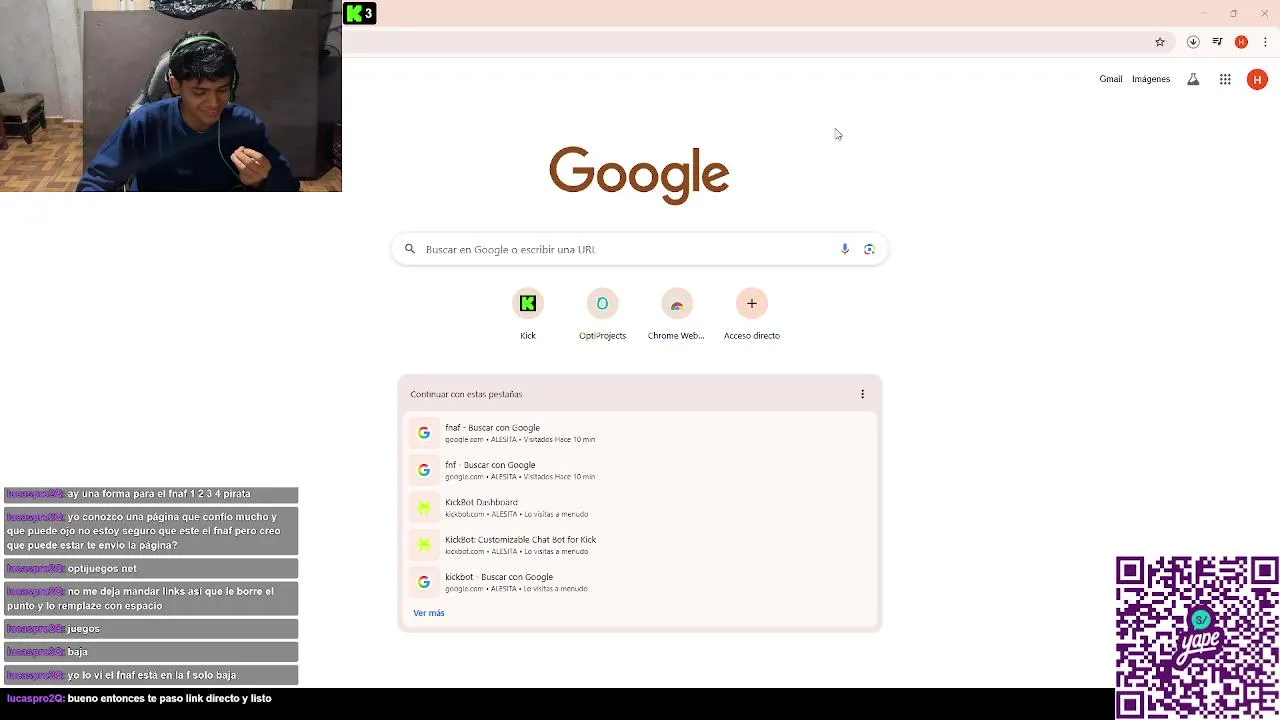Image resolution: width=1280 pixels, height=720 pixels.
Task: Open the KickBot Dashboard entry
Action: 639,507
